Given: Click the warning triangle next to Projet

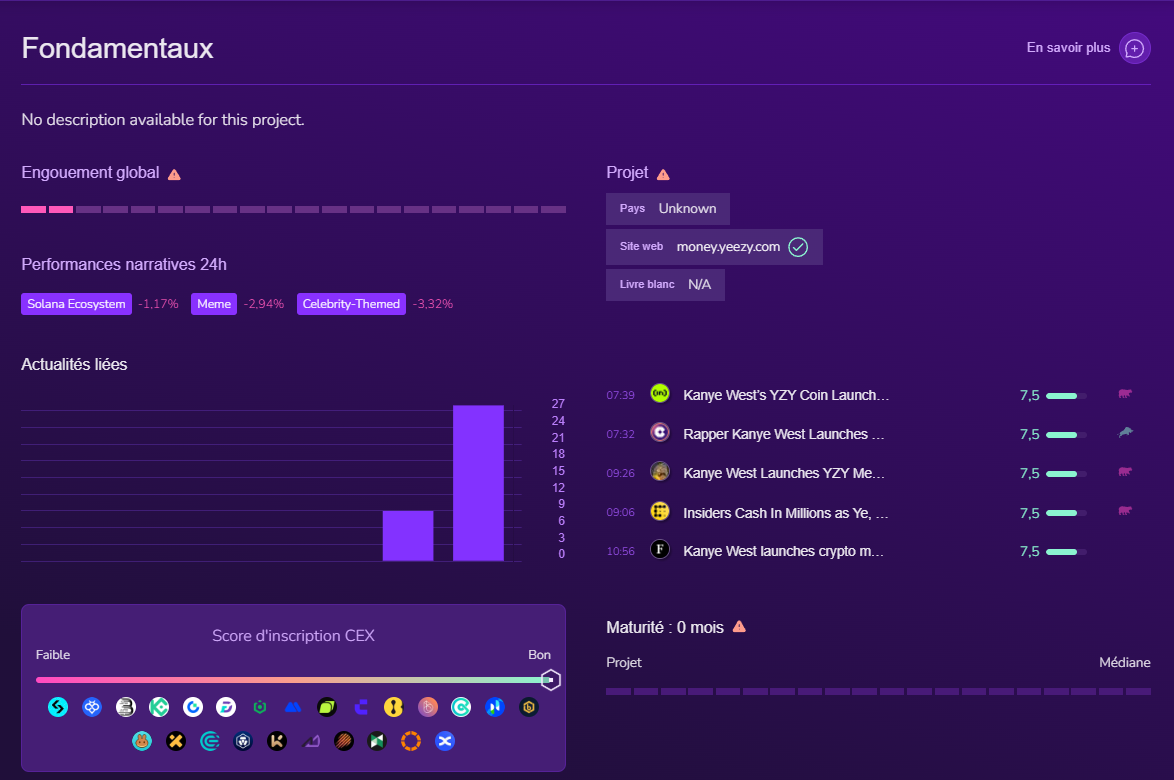Looking at the screenshot, I should click(x=663, y=174).
